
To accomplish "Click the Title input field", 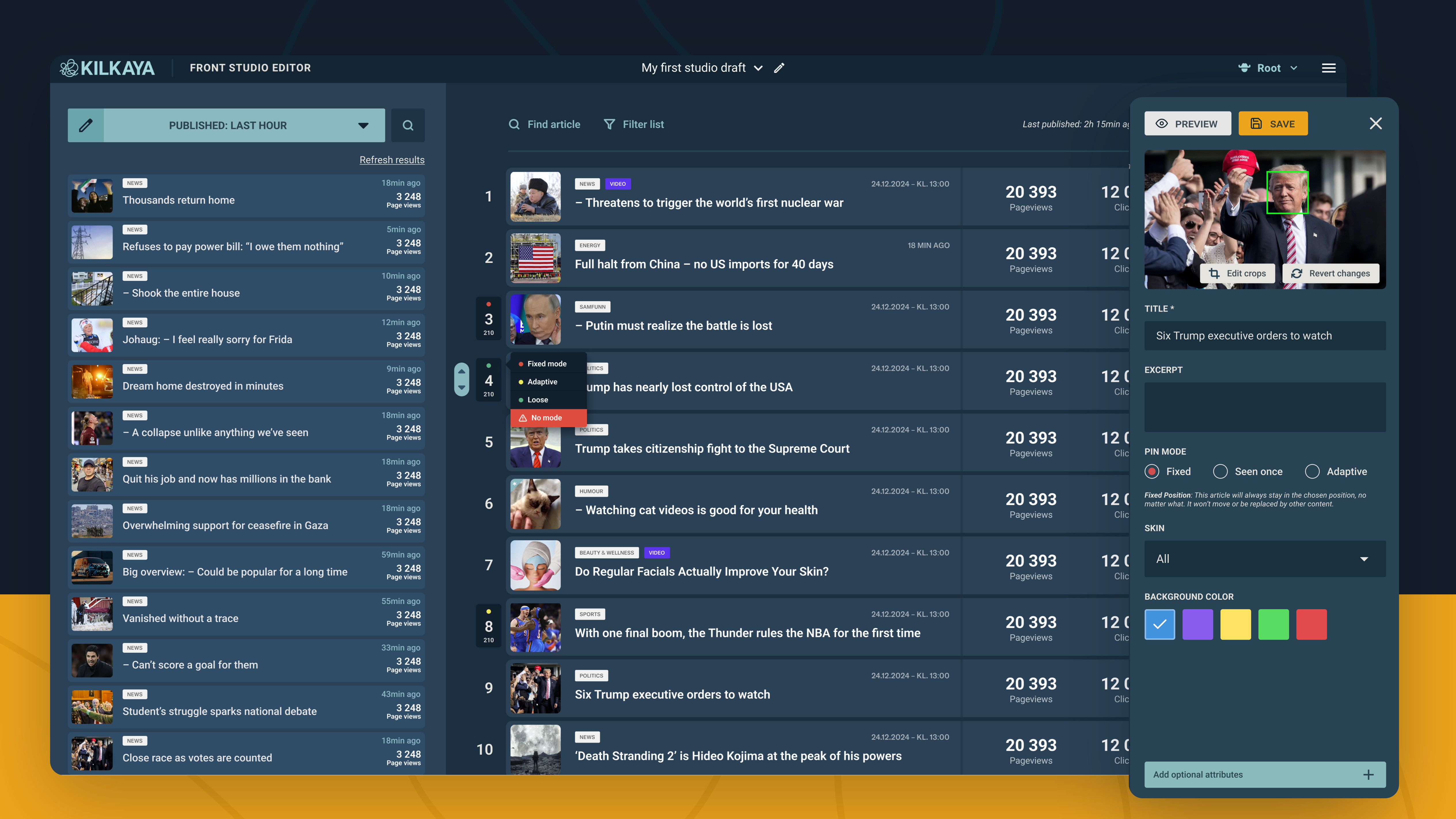I will [x=1265, y=335].
